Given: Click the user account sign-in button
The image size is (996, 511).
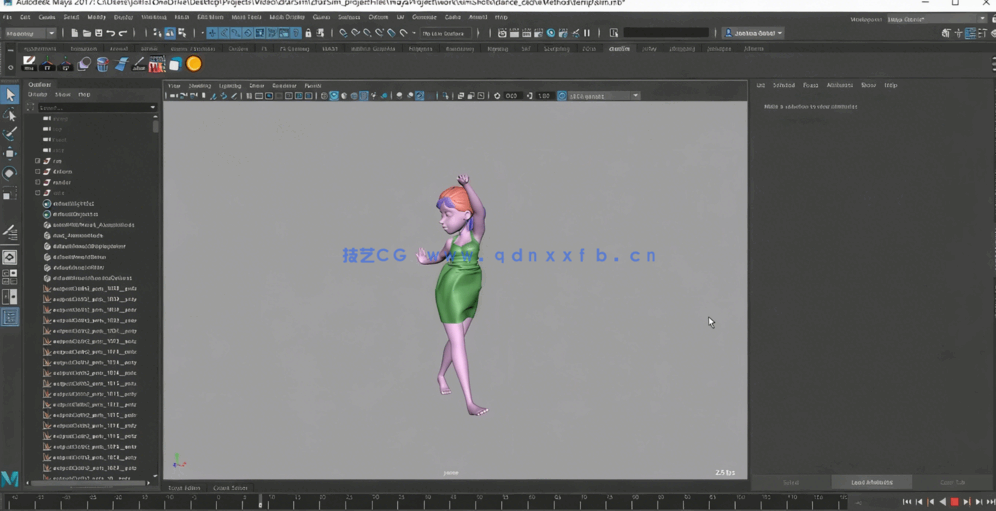Looking at the screenshot, I should [753, 33].
